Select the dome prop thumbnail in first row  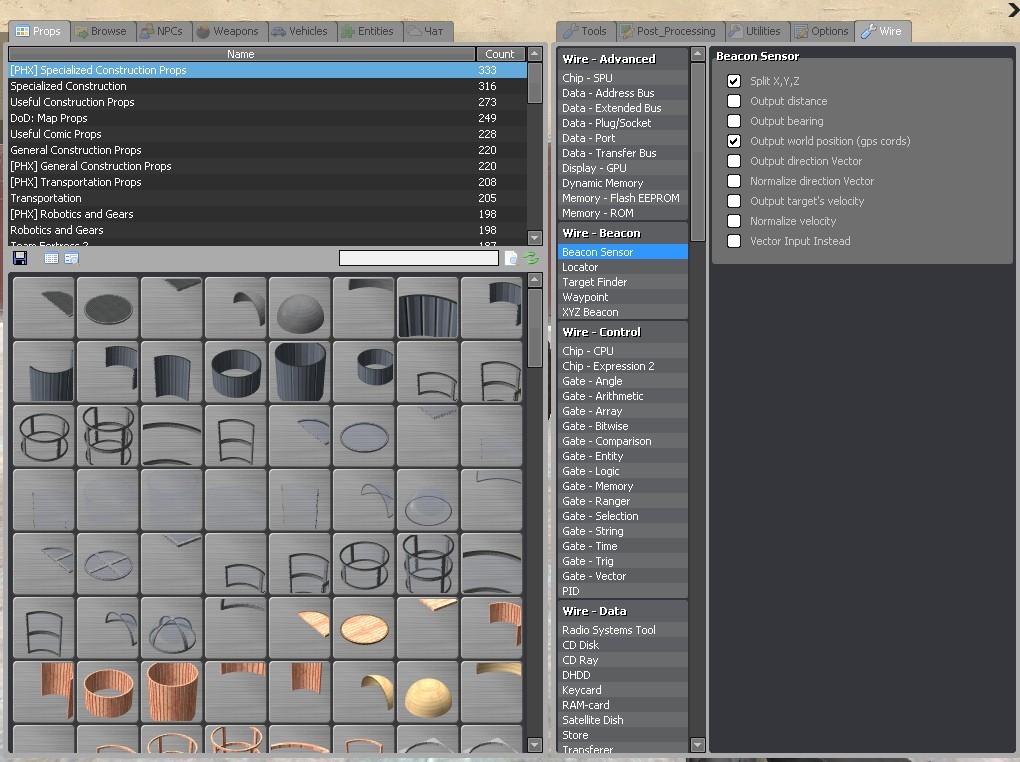tap(299, 309)
